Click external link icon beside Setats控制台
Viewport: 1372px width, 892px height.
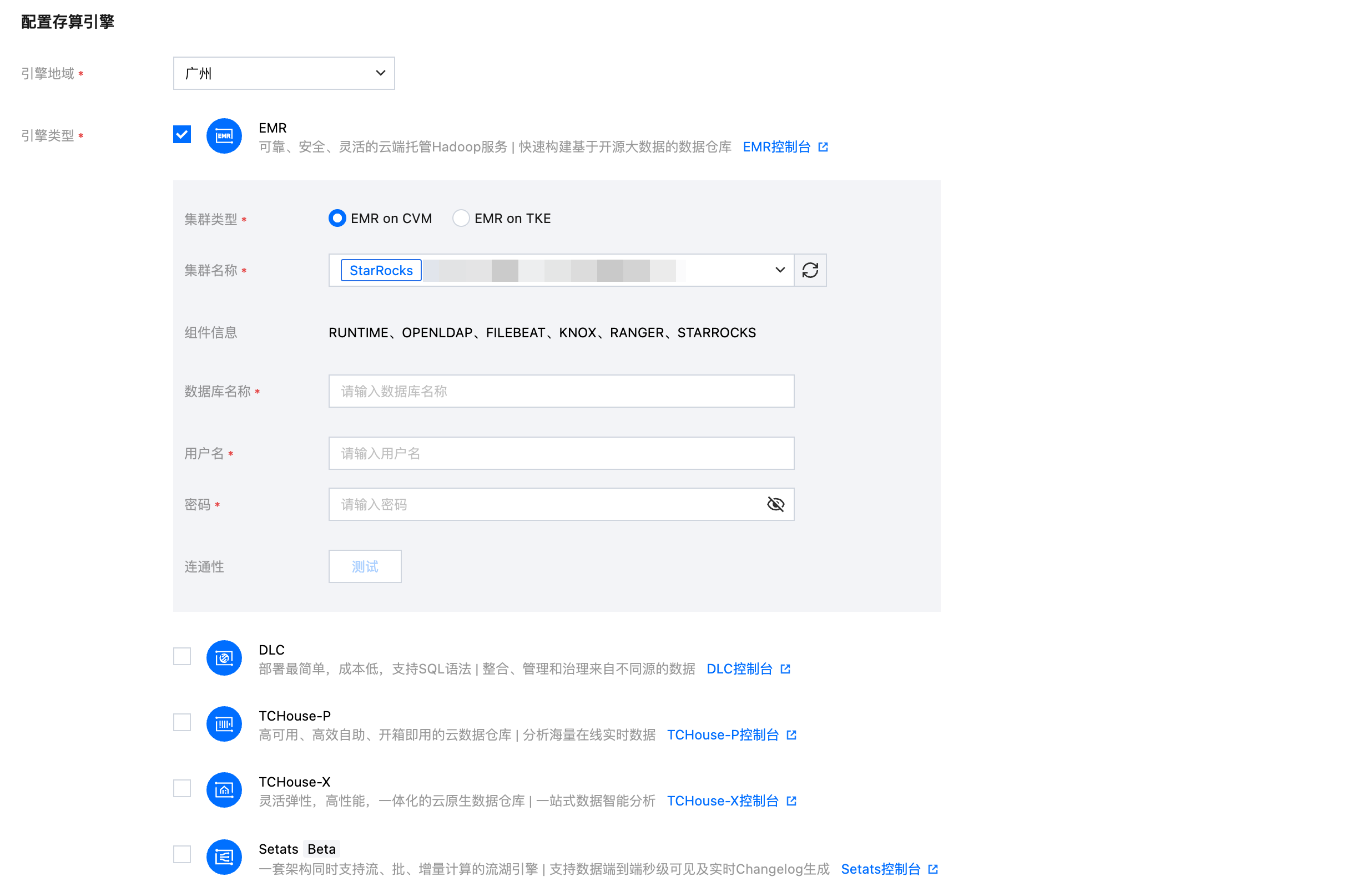933,869
